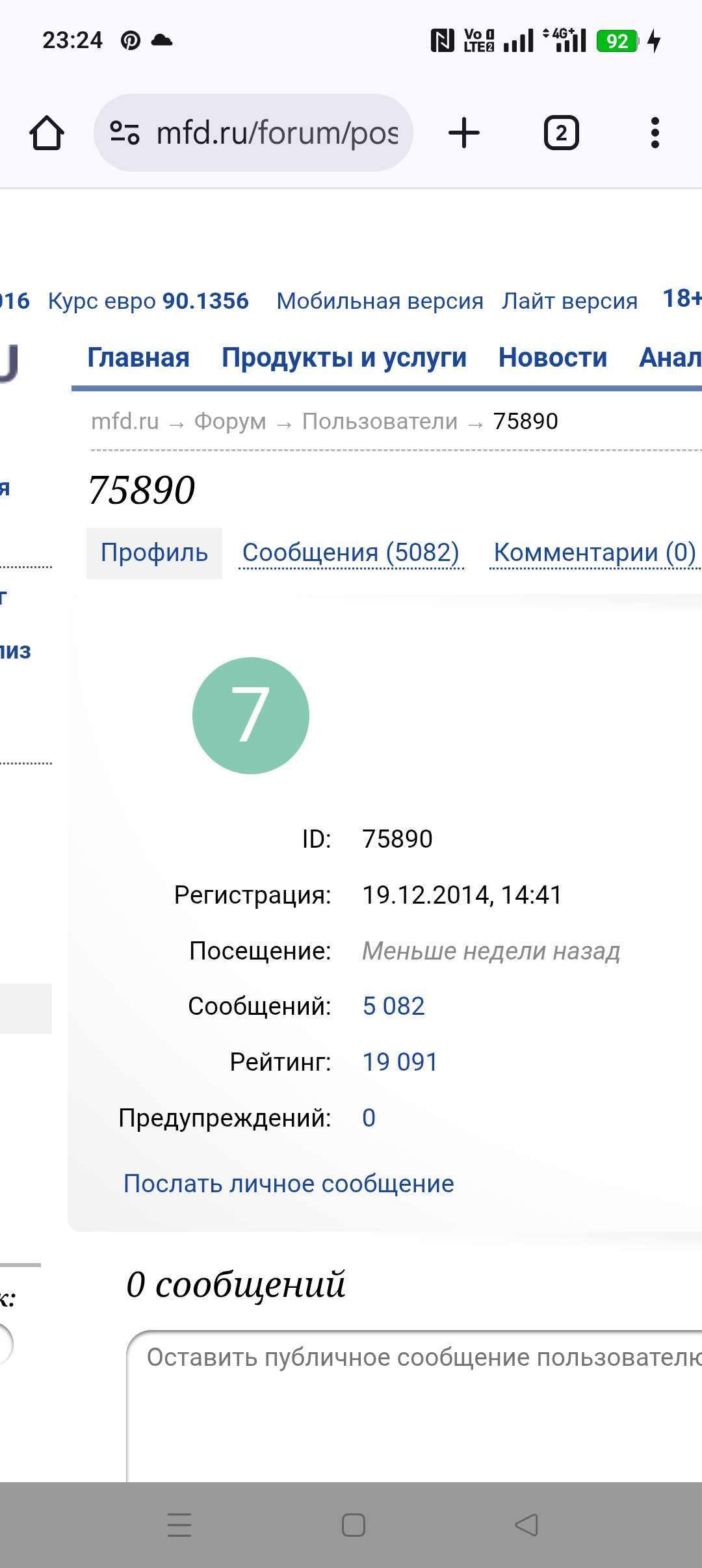Click the Меньше недели назад text
The height and width of the screenshot is (1568, 702).
(491, 951)
